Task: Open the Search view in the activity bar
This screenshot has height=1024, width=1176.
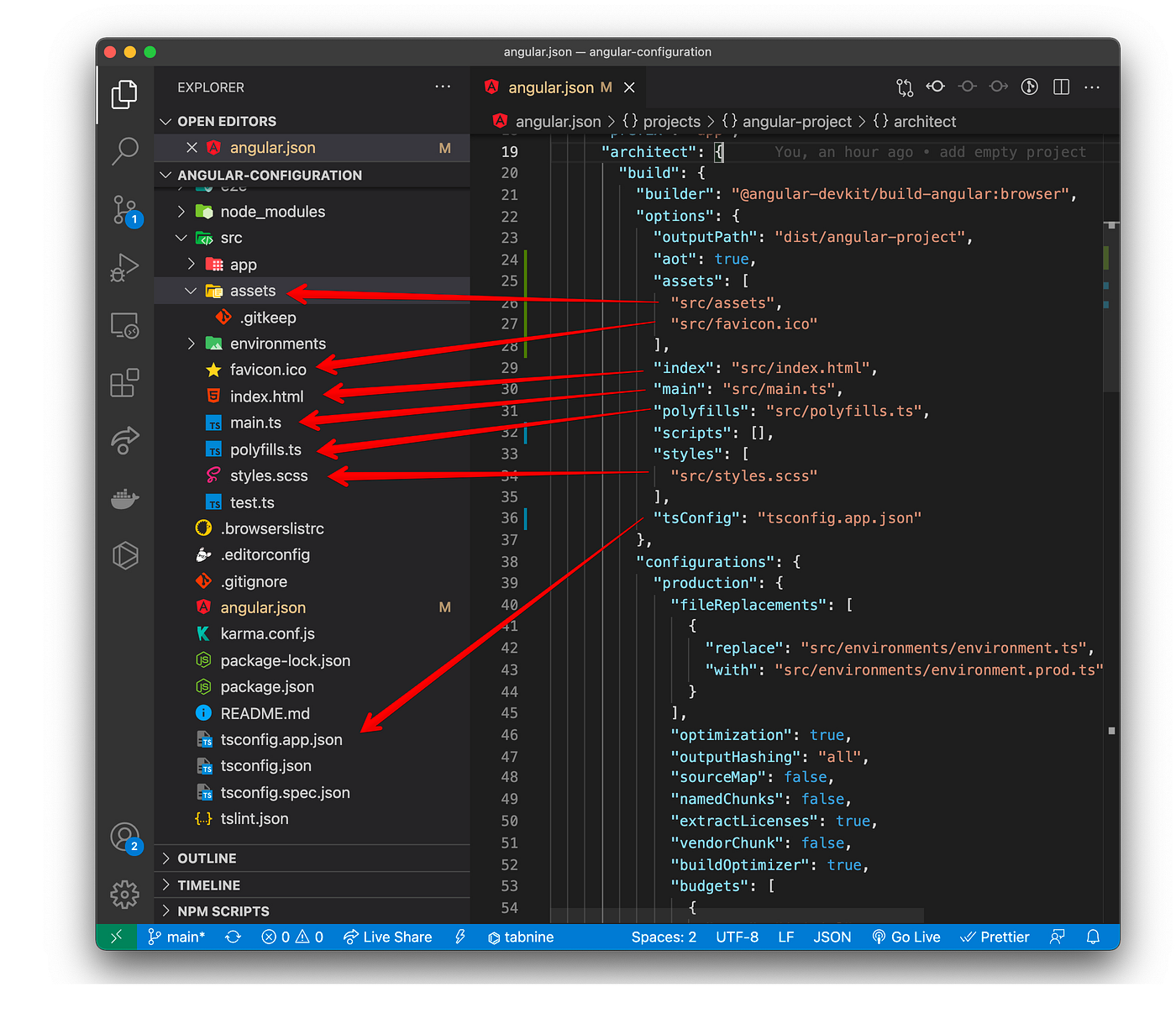Action: click(124, 151)
